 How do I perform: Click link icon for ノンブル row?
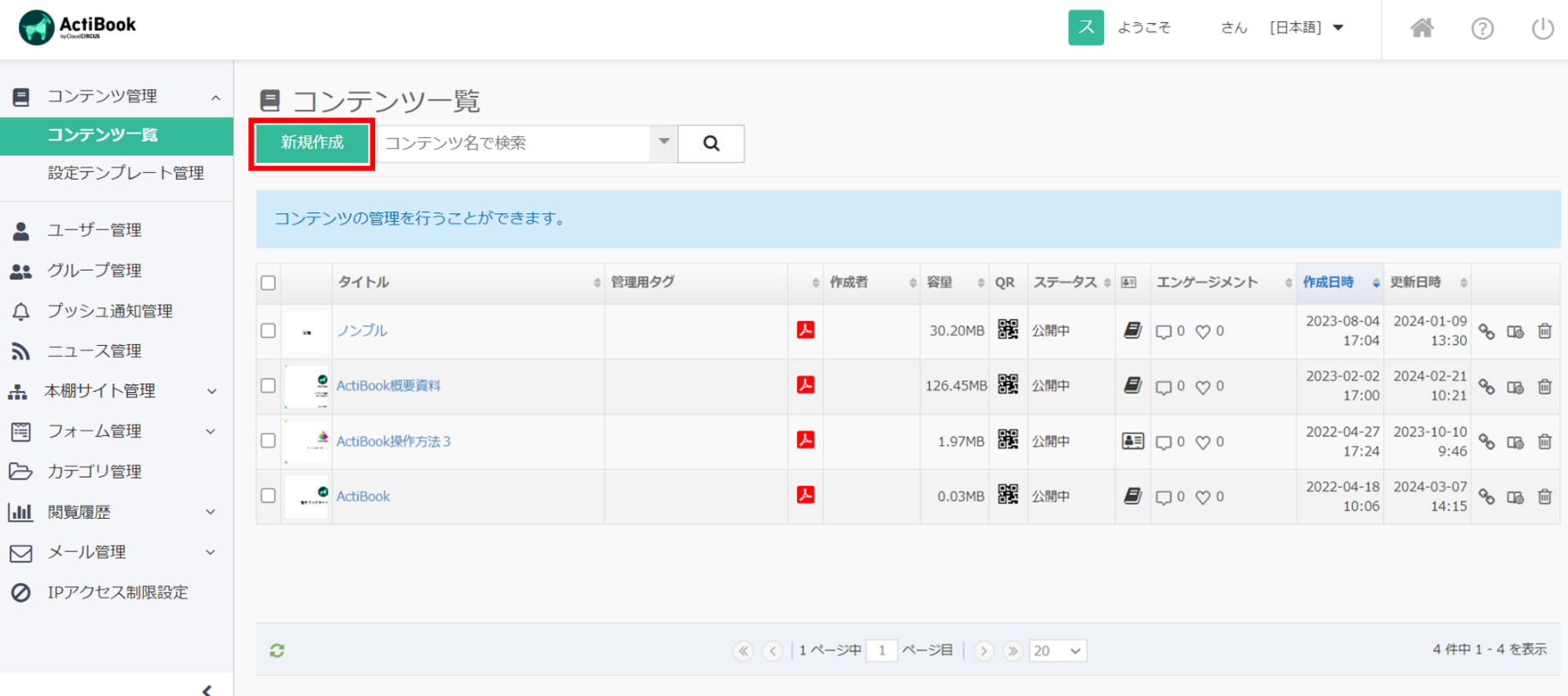pos(1487,331)
